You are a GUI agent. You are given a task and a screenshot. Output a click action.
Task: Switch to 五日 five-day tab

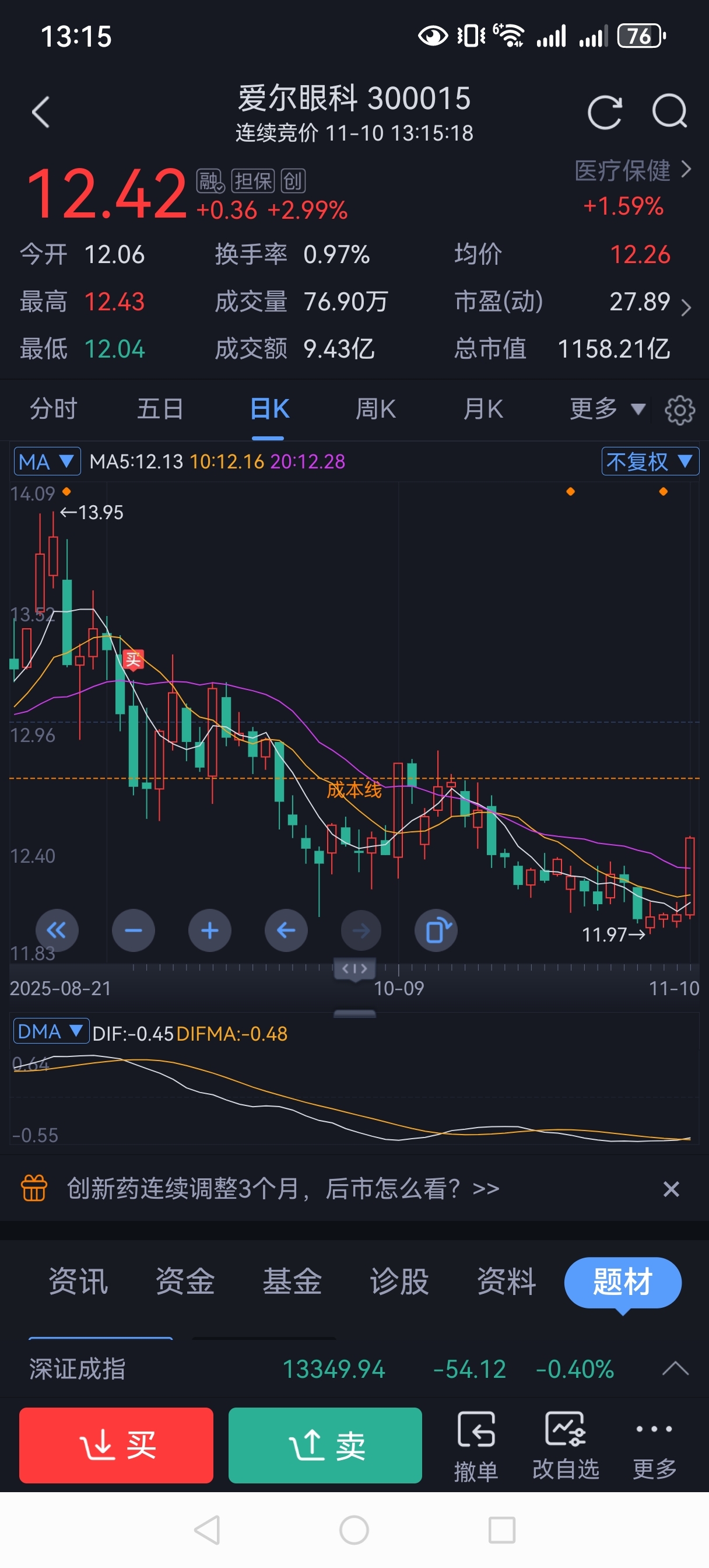coord(160,409)
